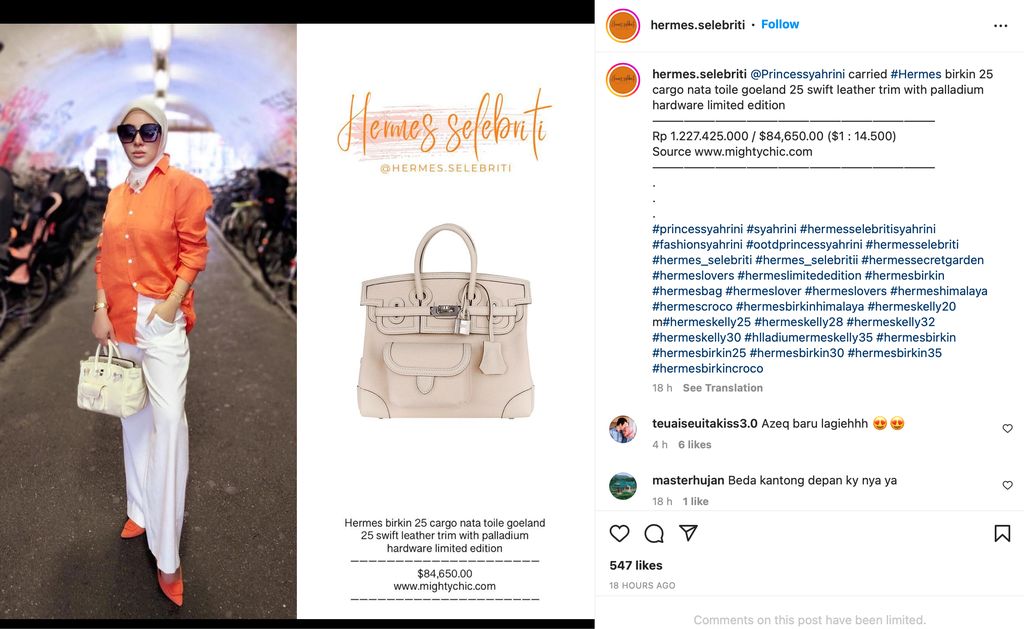
Task: Open the #hermesbirkin25 hashtag
Action: click(x=699, y=353)
